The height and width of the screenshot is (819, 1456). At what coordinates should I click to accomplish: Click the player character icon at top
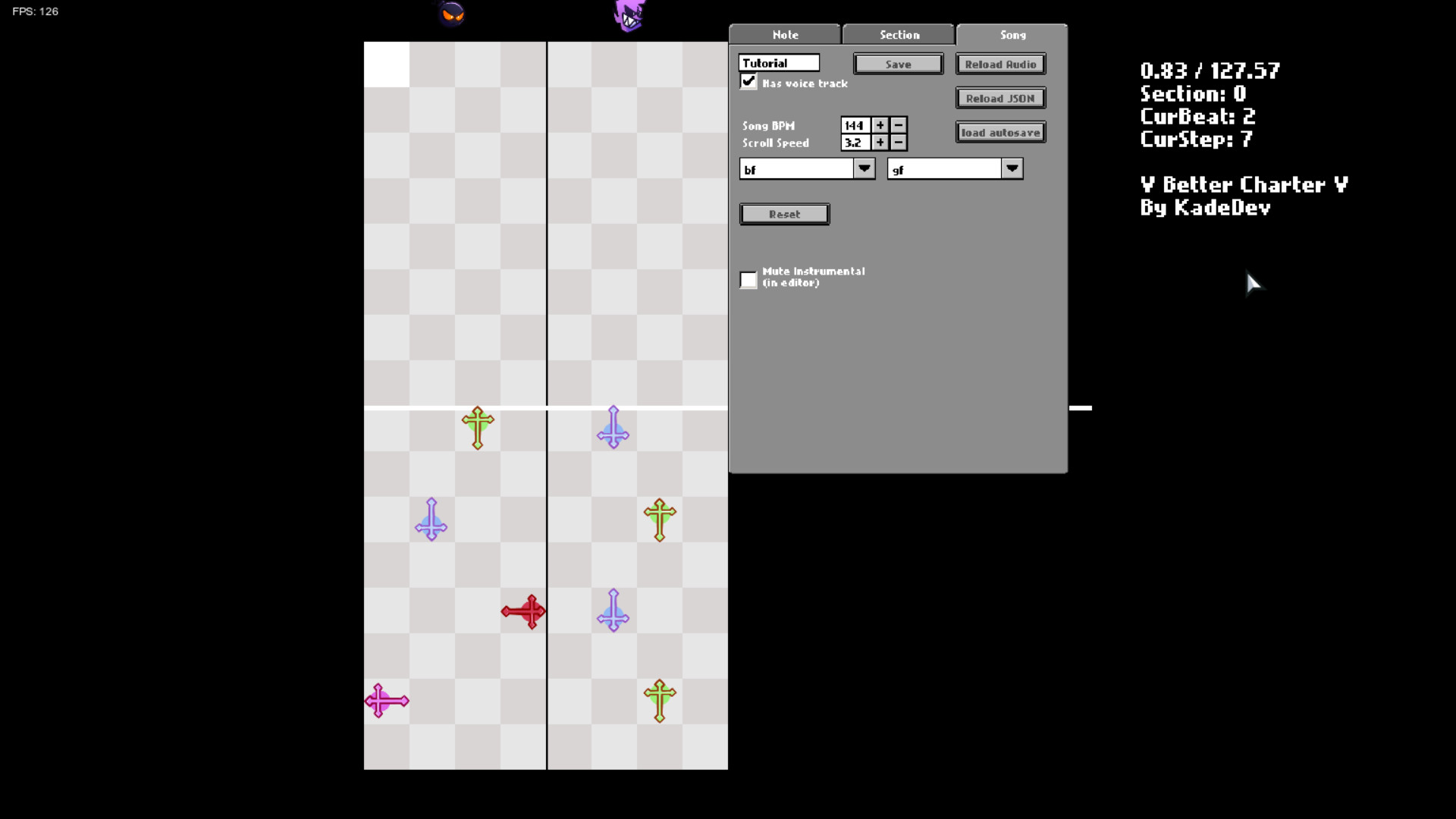[x=628, y=15]
